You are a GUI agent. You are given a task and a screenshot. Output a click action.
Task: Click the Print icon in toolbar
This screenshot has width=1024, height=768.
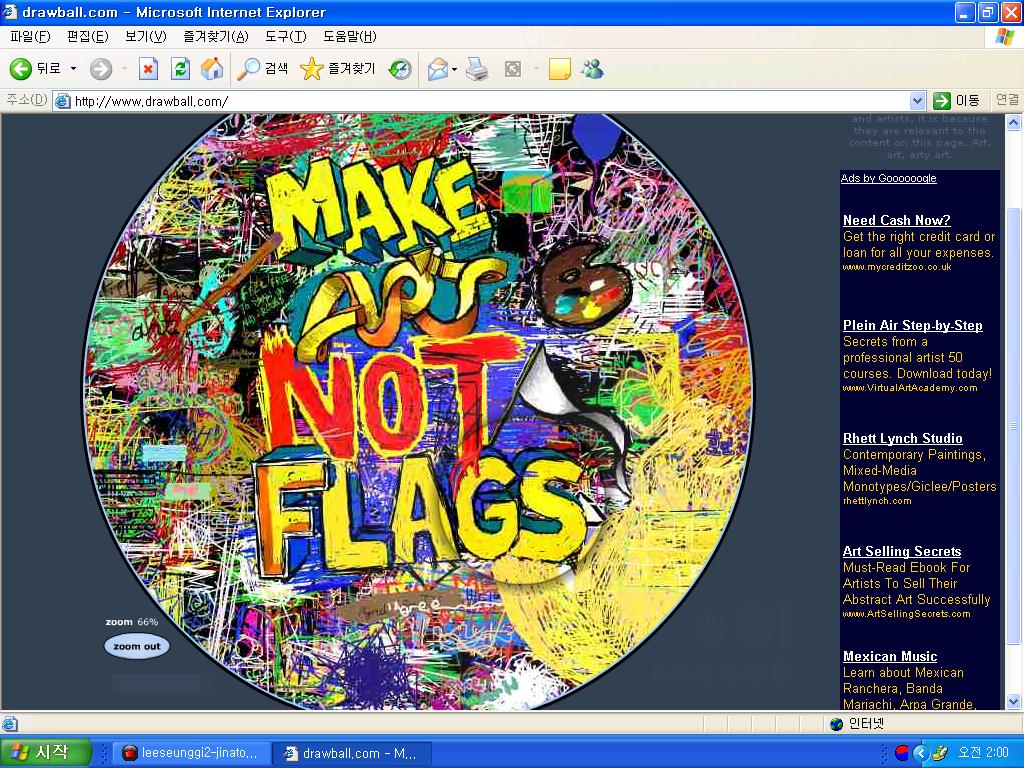pyautogui.click(x=477, y=69)
